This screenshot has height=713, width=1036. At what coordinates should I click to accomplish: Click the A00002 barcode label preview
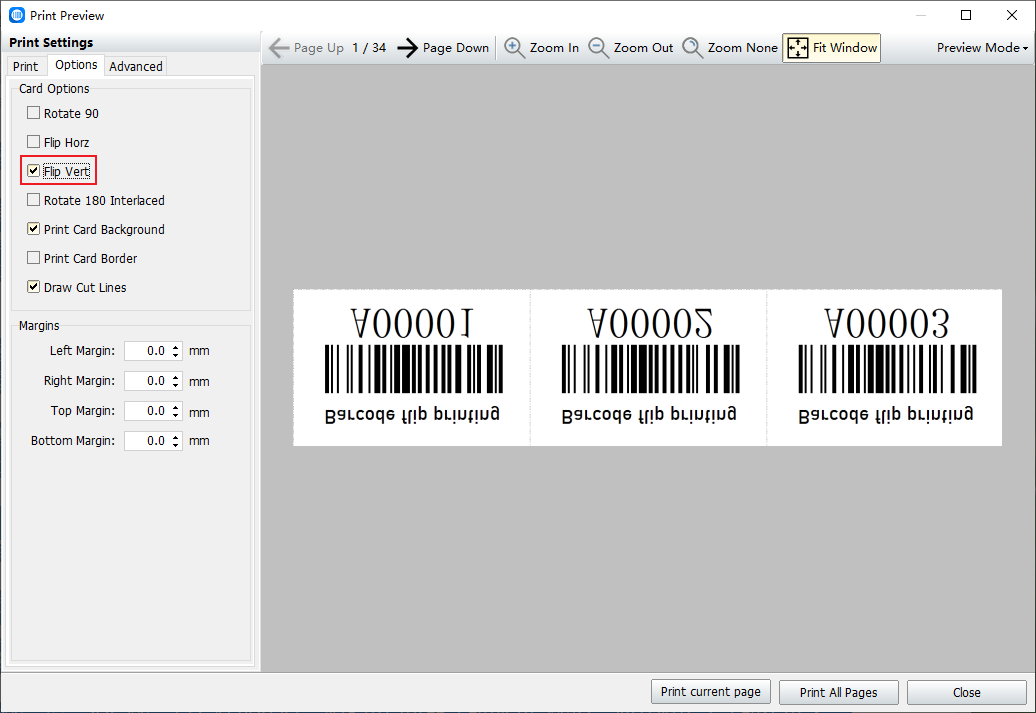pyautogui.click(x=648, y=367)
